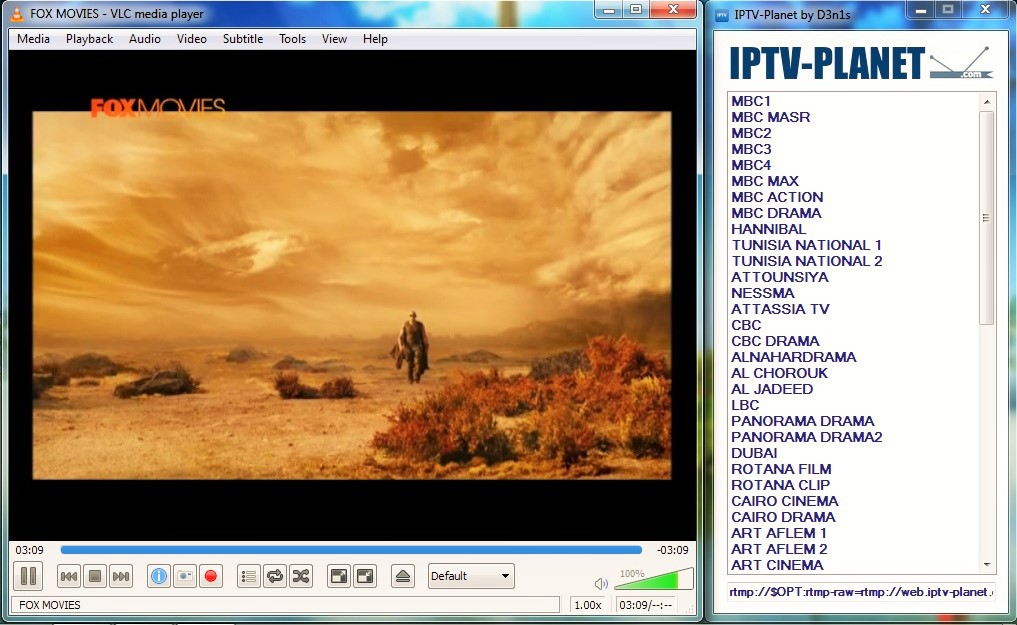Select DUBAI channel
Viewport: 1017px width, 625px height.
(754, 453)
